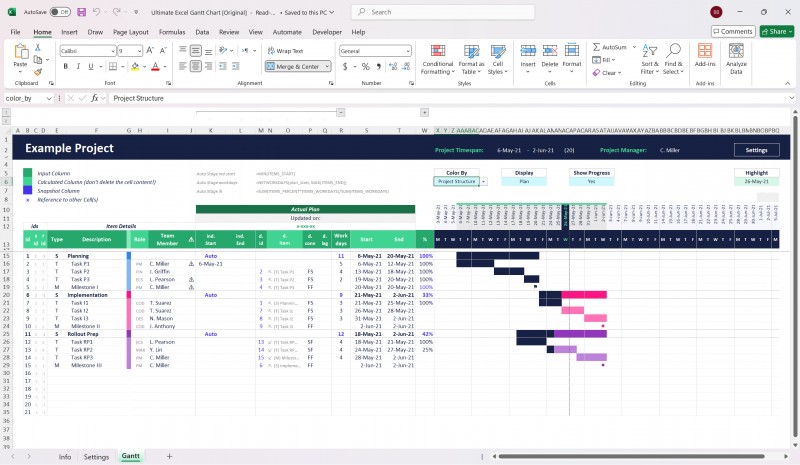Click the Comma Style icon
800x465 pixels.
pos(379,66)
